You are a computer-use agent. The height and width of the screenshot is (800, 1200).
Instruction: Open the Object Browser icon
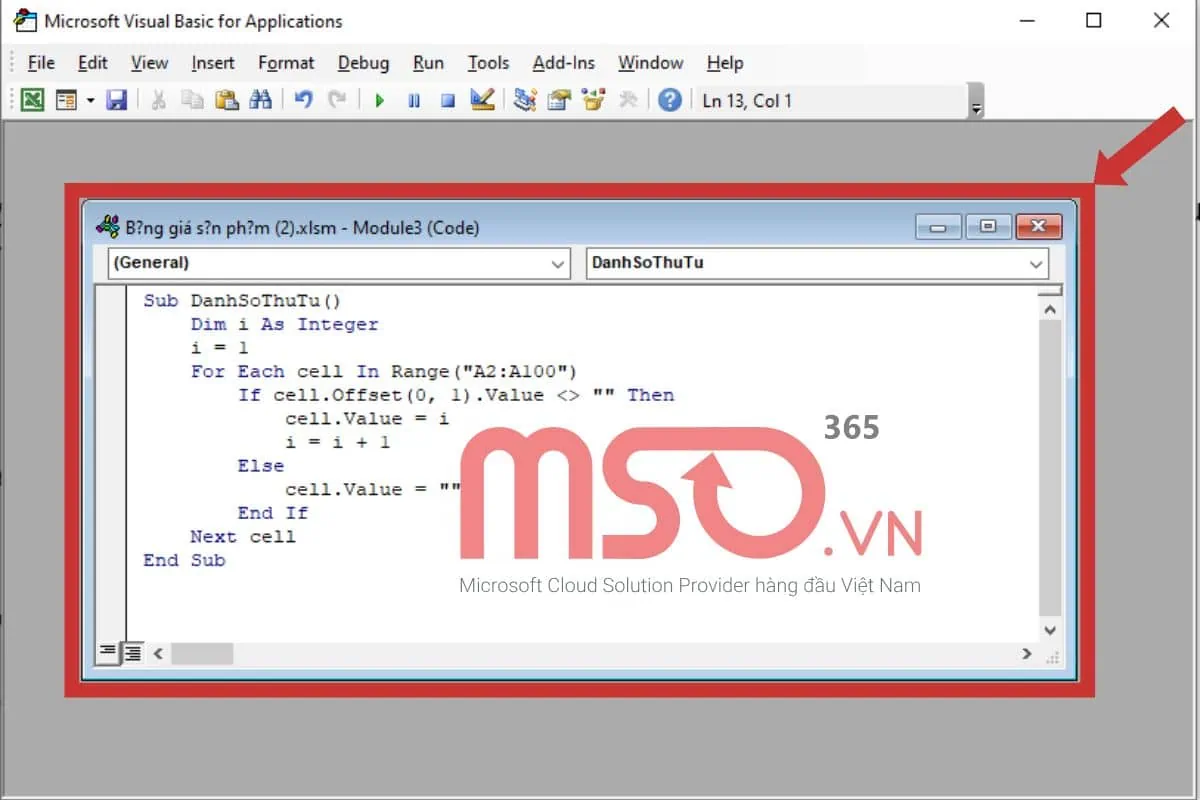pyautogui.click(x=592, y=100)
